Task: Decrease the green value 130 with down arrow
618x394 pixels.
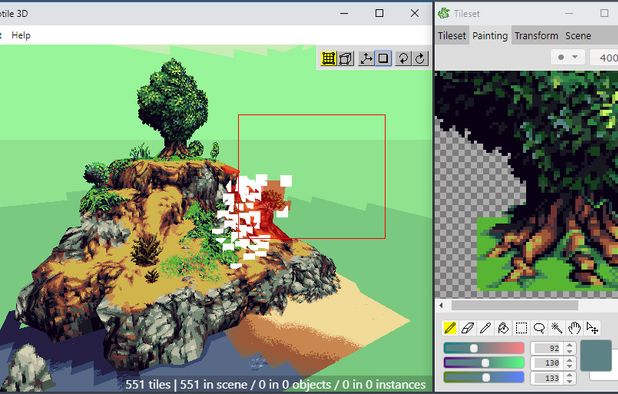Action: click(570, 366)
